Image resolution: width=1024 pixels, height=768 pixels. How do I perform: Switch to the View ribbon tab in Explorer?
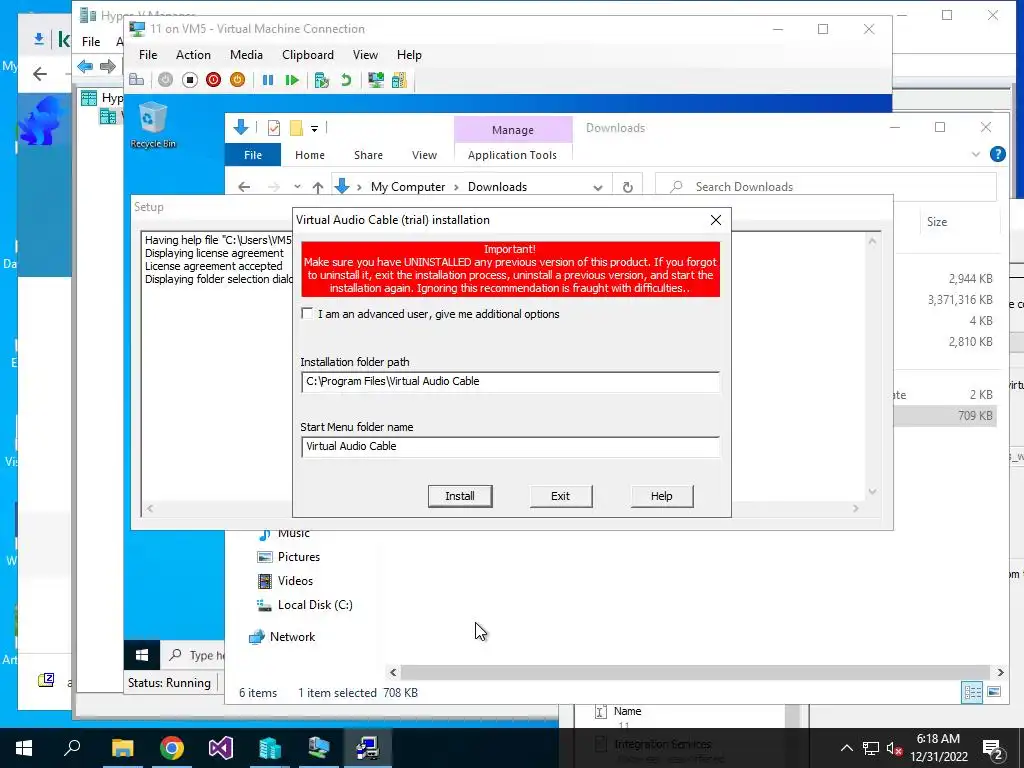click(424, 155)
